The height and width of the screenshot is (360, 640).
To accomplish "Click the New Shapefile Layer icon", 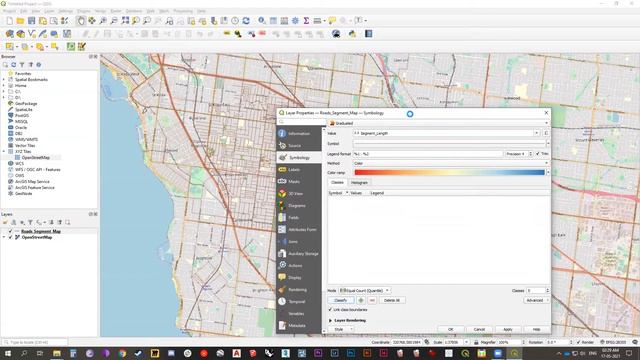I will pos(32,34).
